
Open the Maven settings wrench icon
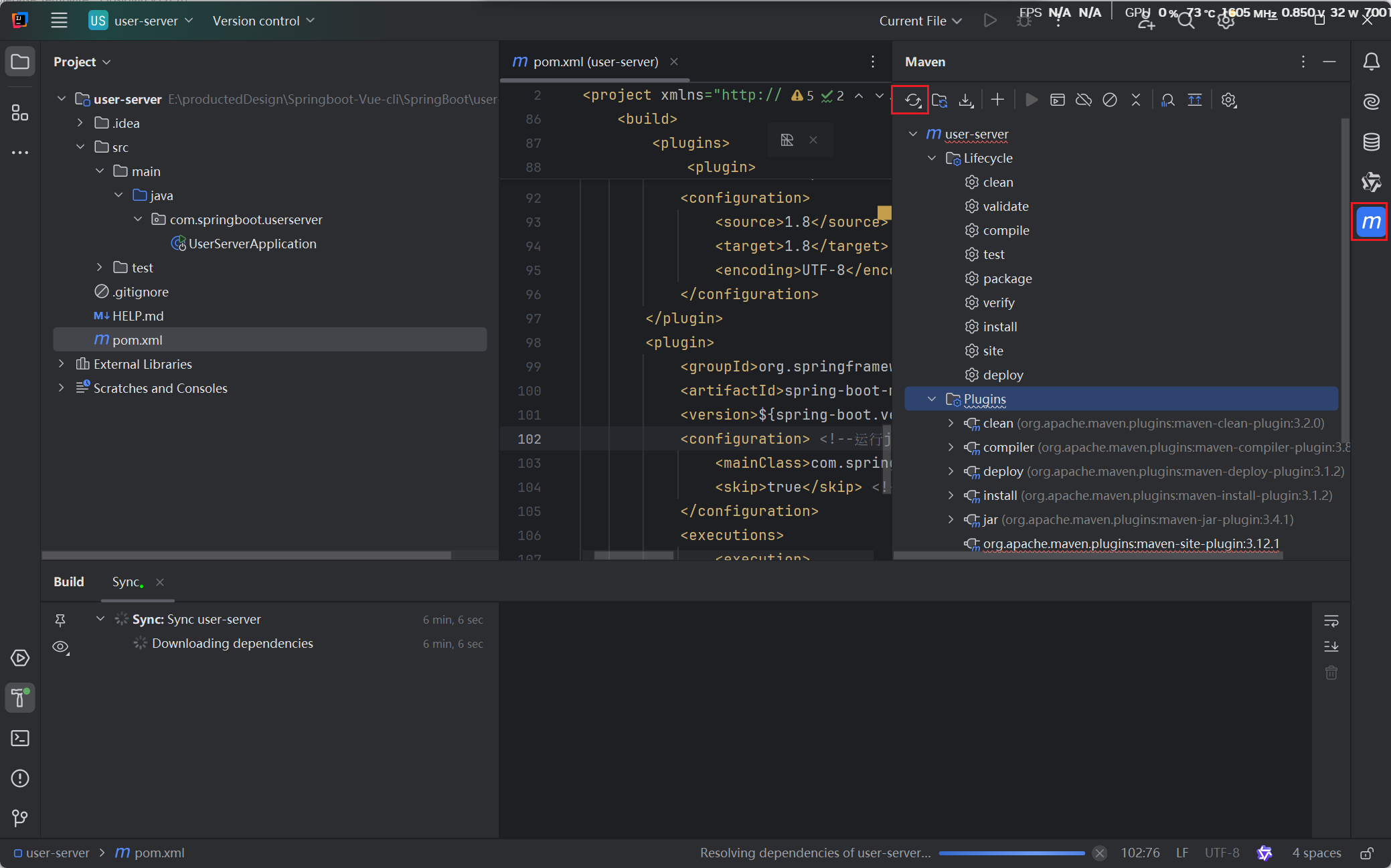coord(1228,100)
